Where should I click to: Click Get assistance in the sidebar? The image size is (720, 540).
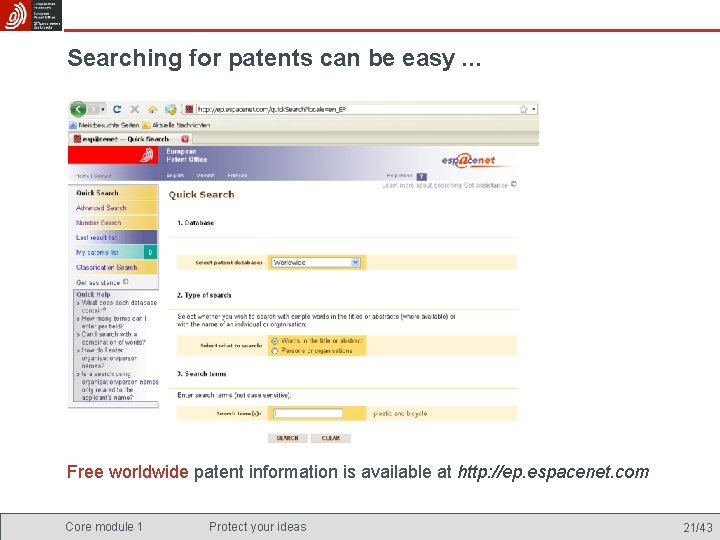[x=102, y=282]
